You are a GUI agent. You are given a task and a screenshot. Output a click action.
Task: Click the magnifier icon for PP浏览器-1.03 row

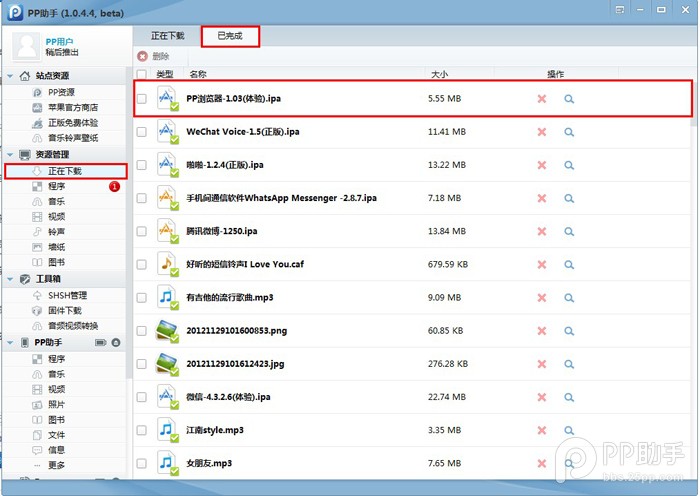569,99
